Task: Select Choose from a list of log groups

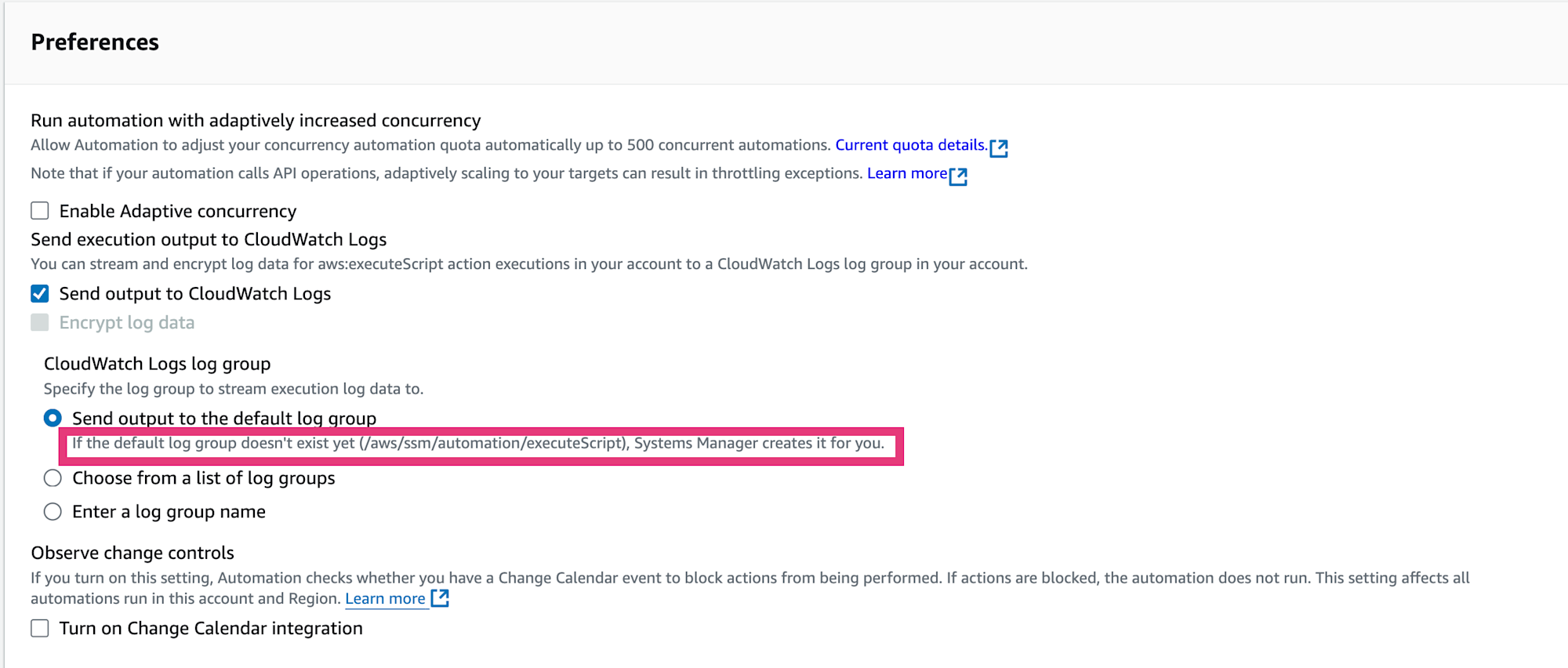Action: pos(53,478)
